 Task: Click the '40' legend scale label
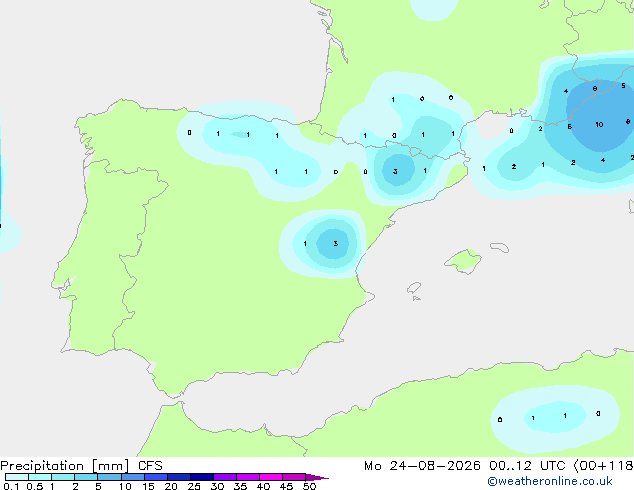coord(263,486)
